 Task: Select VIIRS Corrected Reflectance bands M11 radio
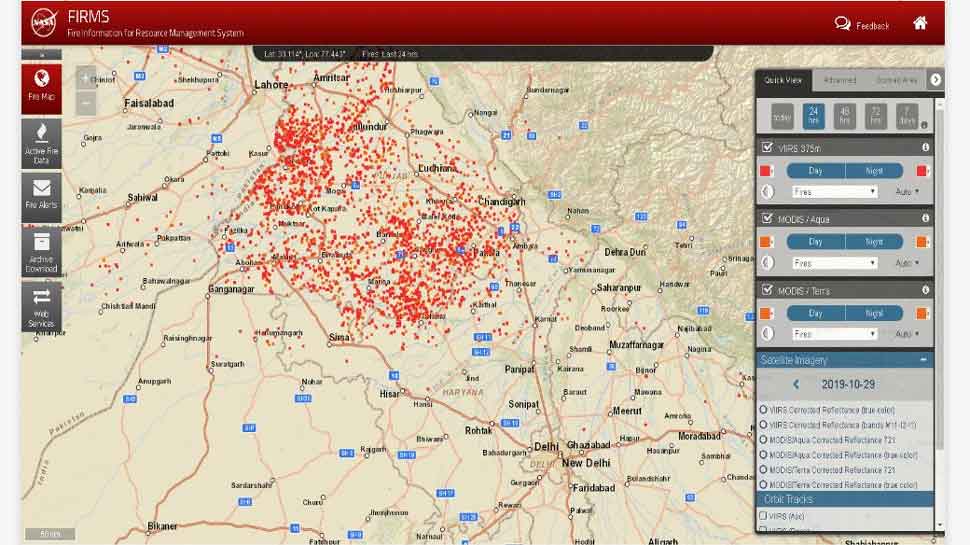click(x=763, y=425)
